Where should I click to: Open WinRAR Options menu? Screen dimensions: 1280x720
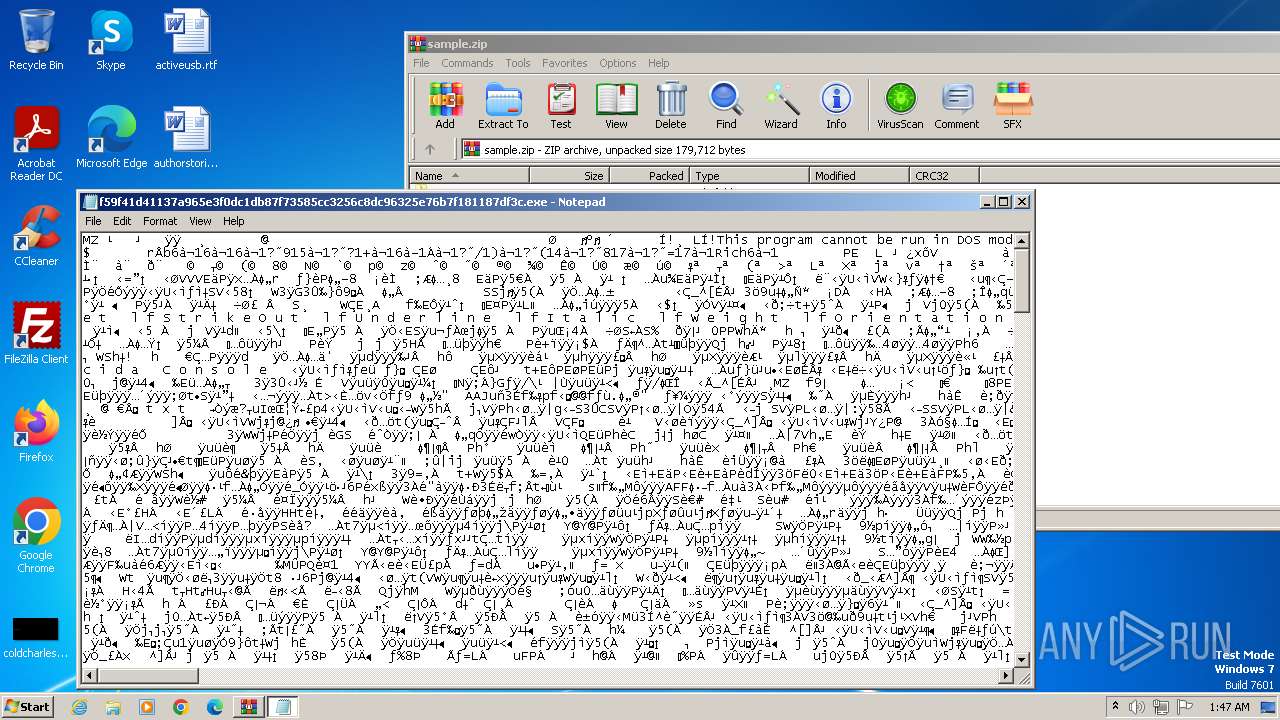618,63
